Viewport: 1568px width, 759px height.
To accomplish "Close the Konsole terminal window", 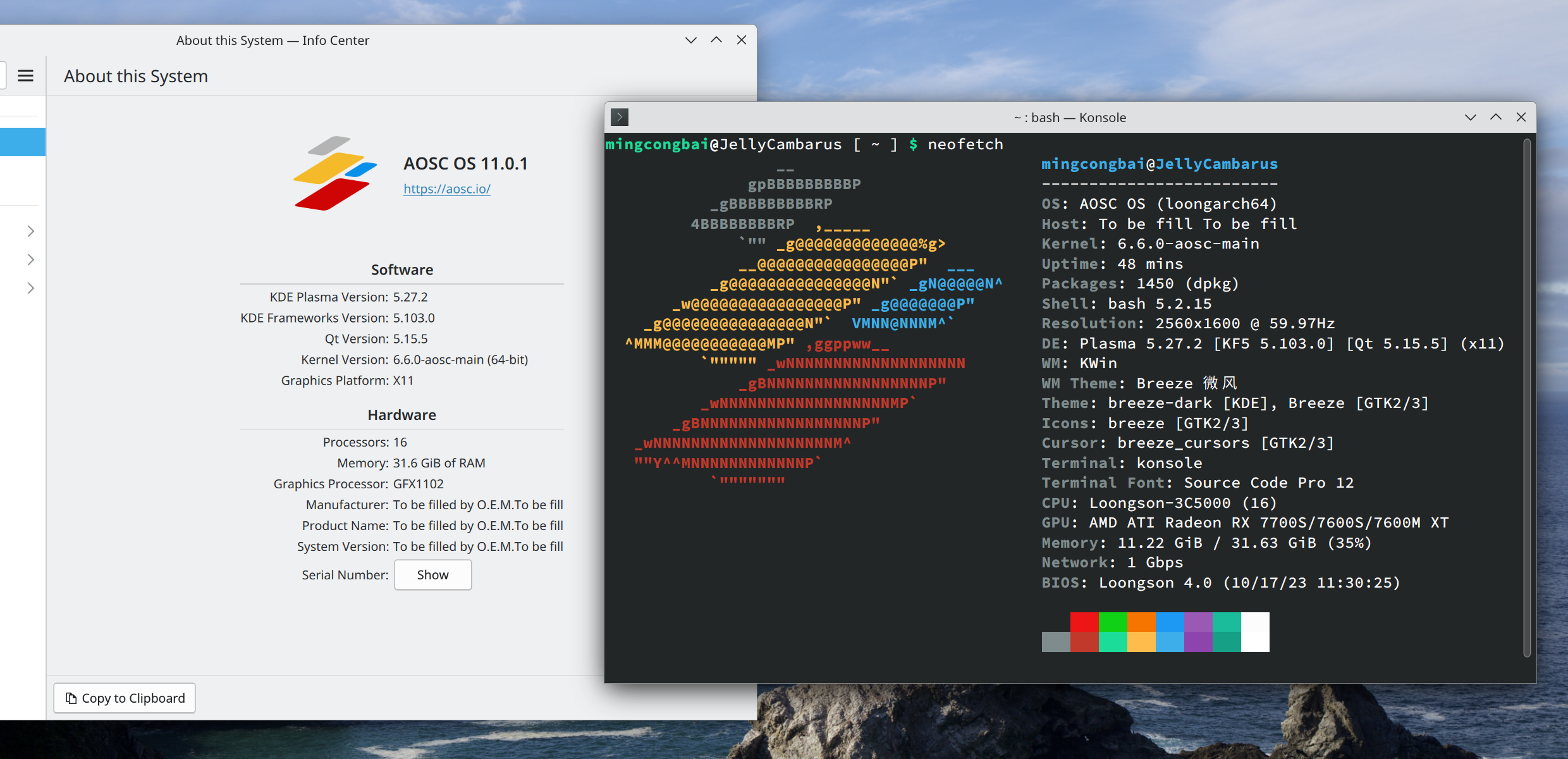I will click(1521, 117).
